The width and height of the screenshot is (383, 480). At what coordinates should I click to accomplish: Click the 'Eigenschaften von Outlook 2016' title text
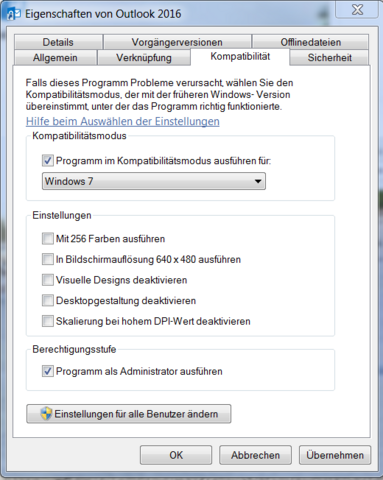(103, 14)
